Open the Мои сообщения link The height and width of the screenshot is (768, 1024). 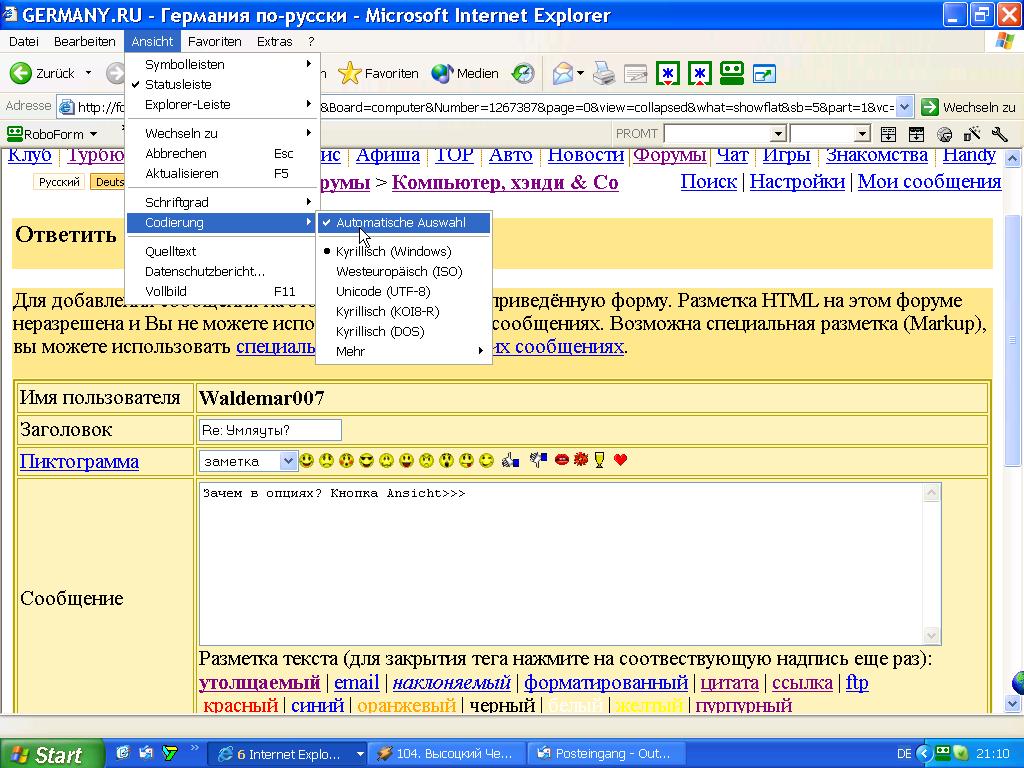(929, 182)
